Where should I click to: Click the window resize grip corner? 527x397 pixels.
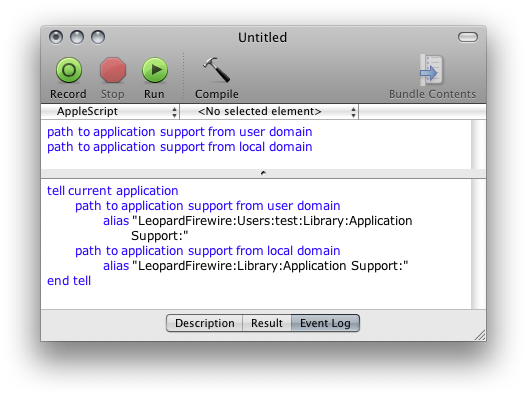pyautogui.click(x=480, y=335)
